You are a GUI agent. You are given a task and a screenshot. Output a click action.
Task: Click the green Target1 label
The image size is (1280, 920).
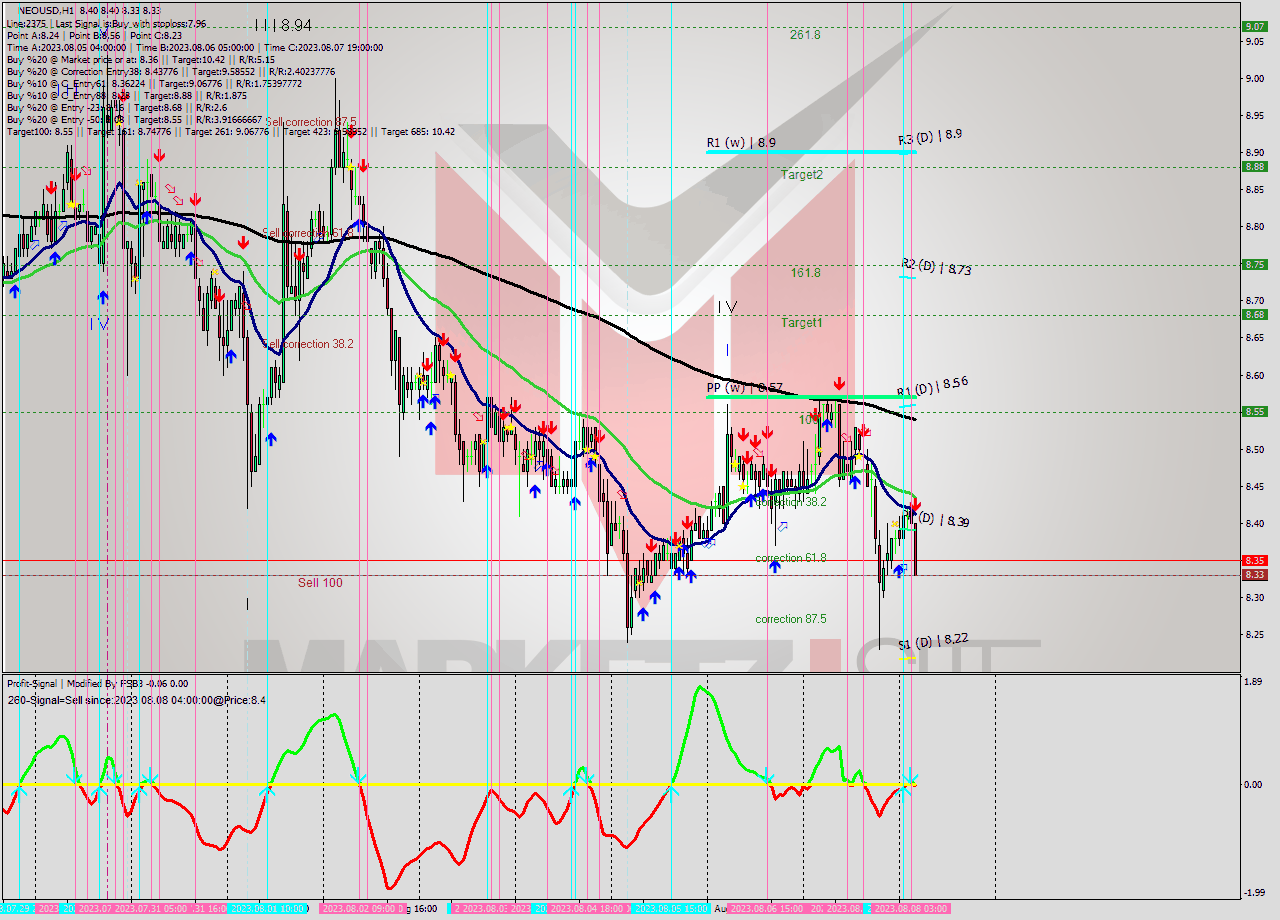tap(802, 322)
